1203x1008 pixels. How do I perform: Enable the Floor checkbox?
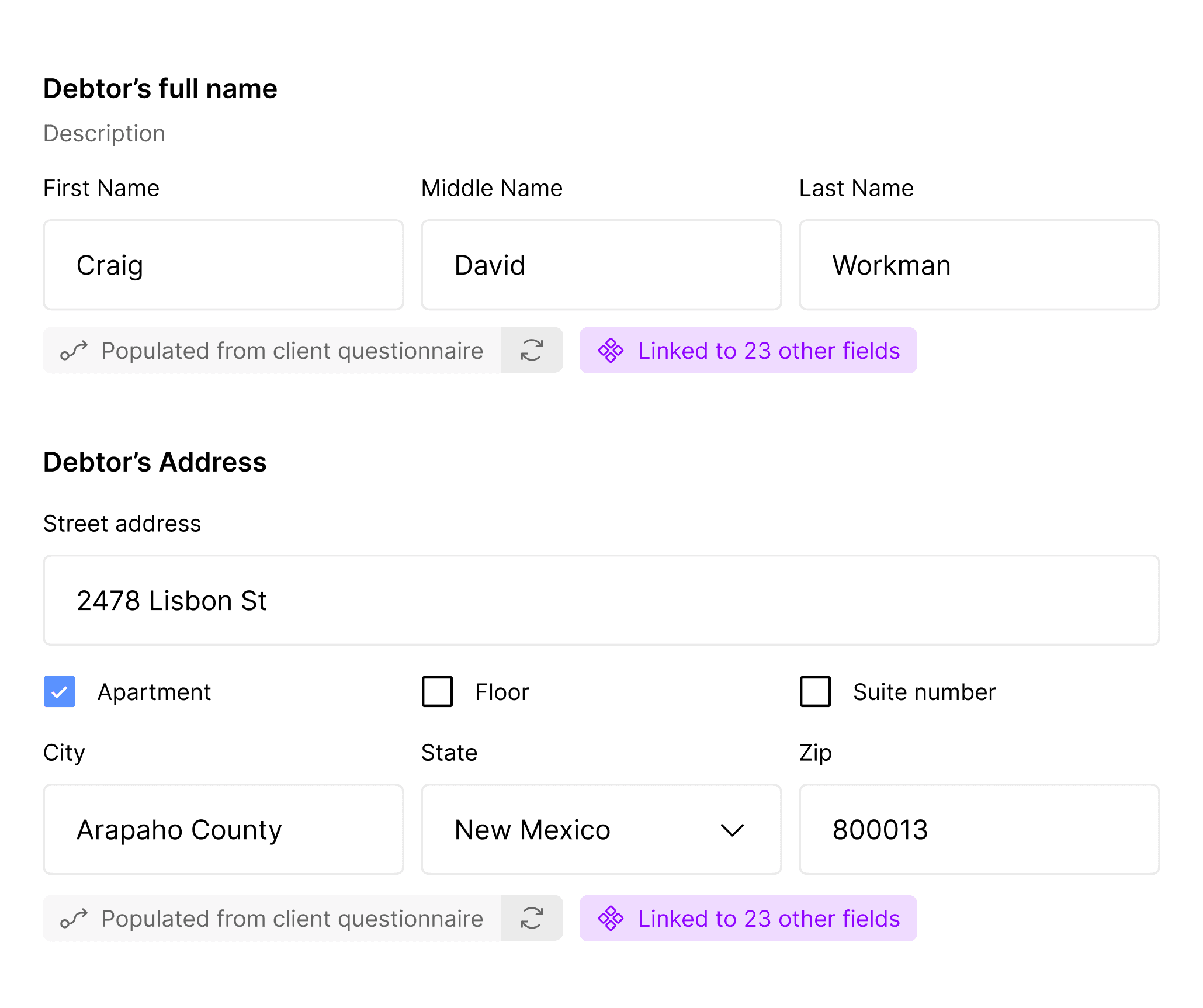437,691
